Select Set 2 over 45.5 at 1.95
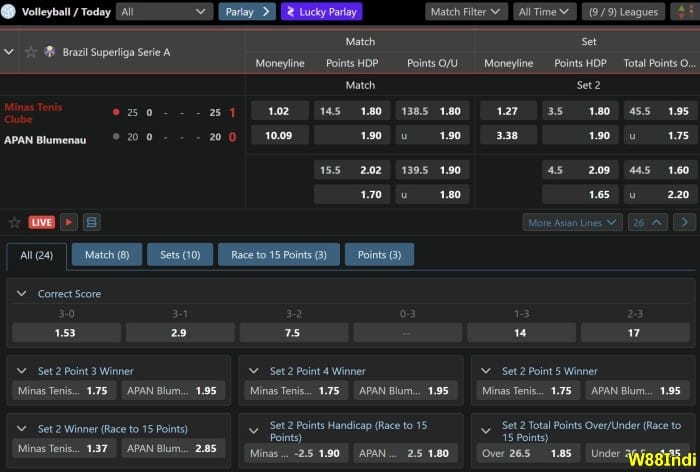700x472 pixels. [660, 111]
